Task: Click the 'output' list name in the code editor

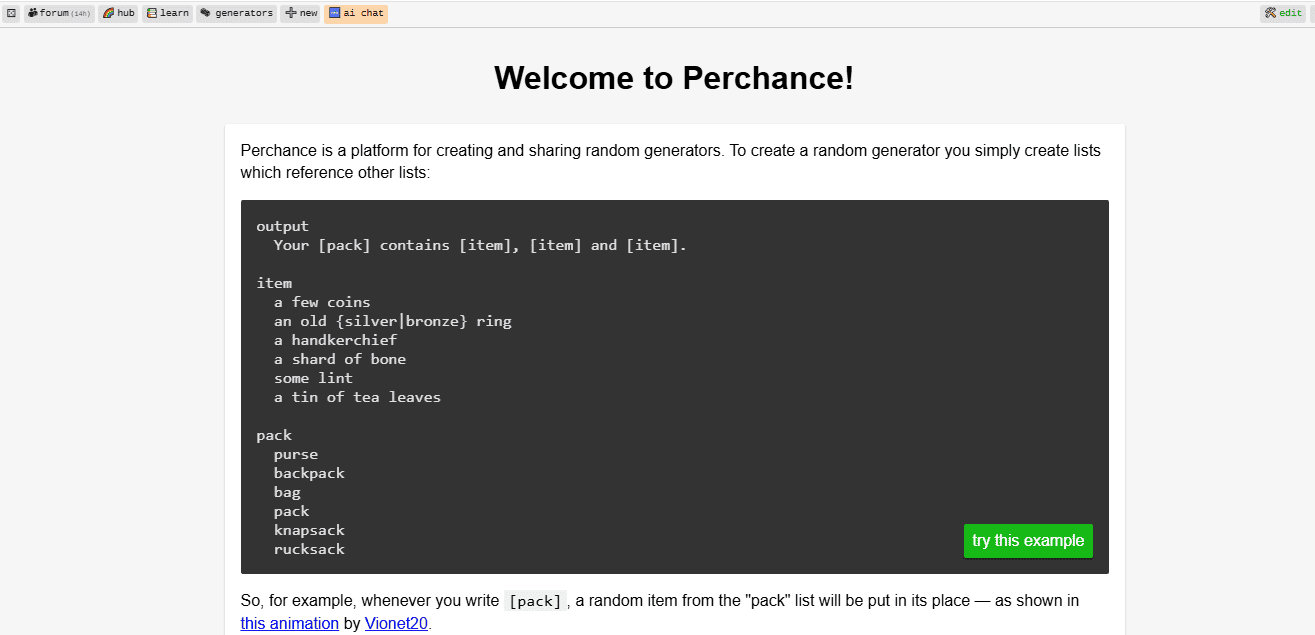Action: (282, 225)
